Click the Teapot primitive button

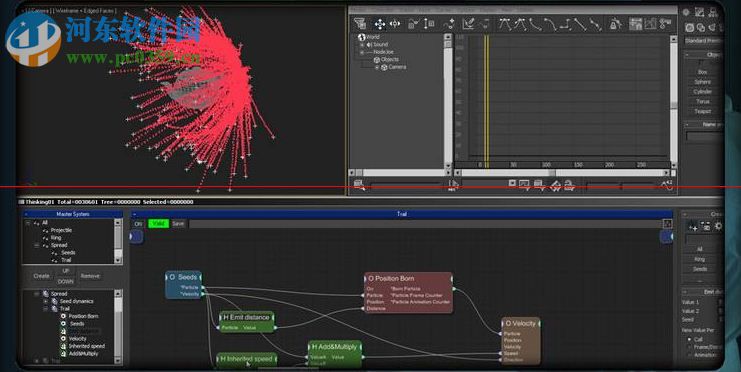pos(703,112)
